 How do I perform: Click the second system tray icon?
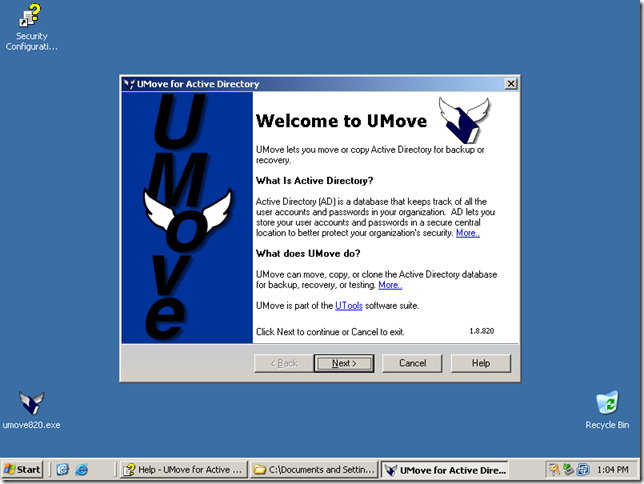pyautogui.click(x=568, y=469)
